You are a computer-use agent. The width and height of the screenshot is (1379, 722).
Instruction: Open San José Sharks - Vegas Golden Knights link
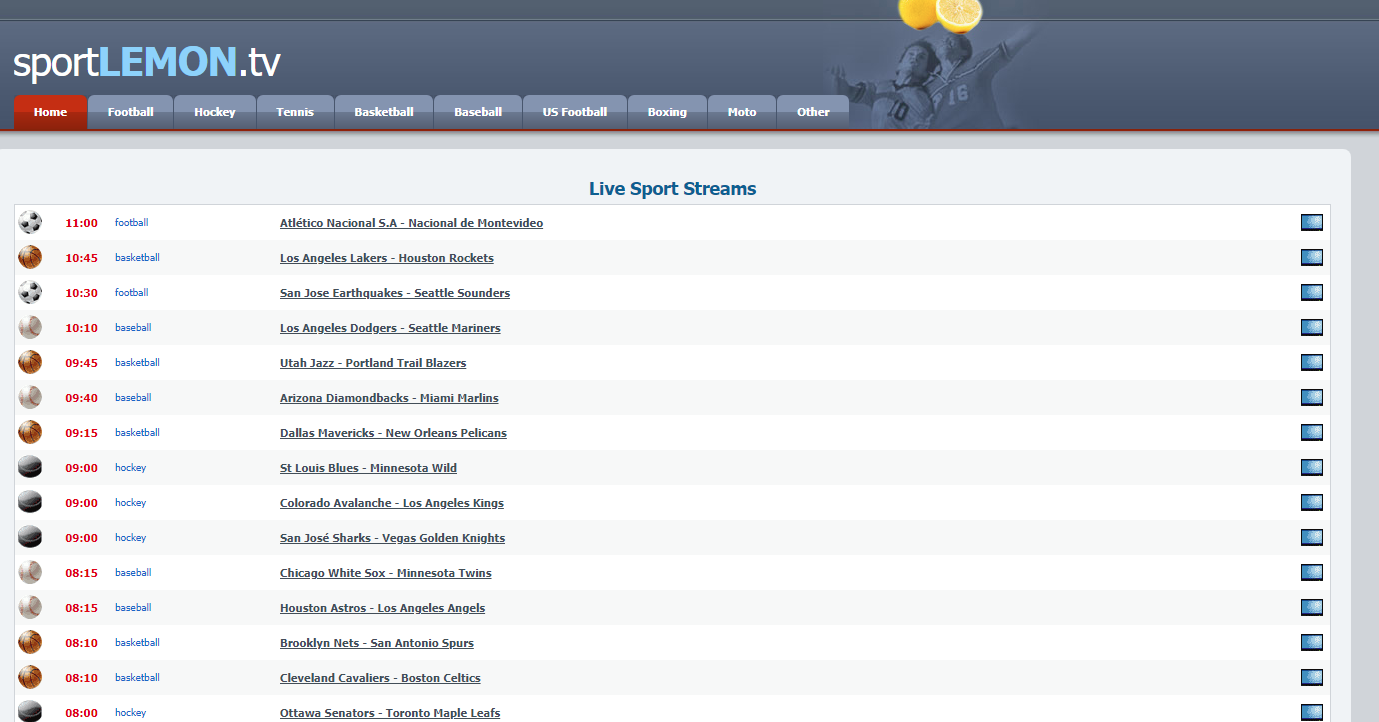click(392, 538)
